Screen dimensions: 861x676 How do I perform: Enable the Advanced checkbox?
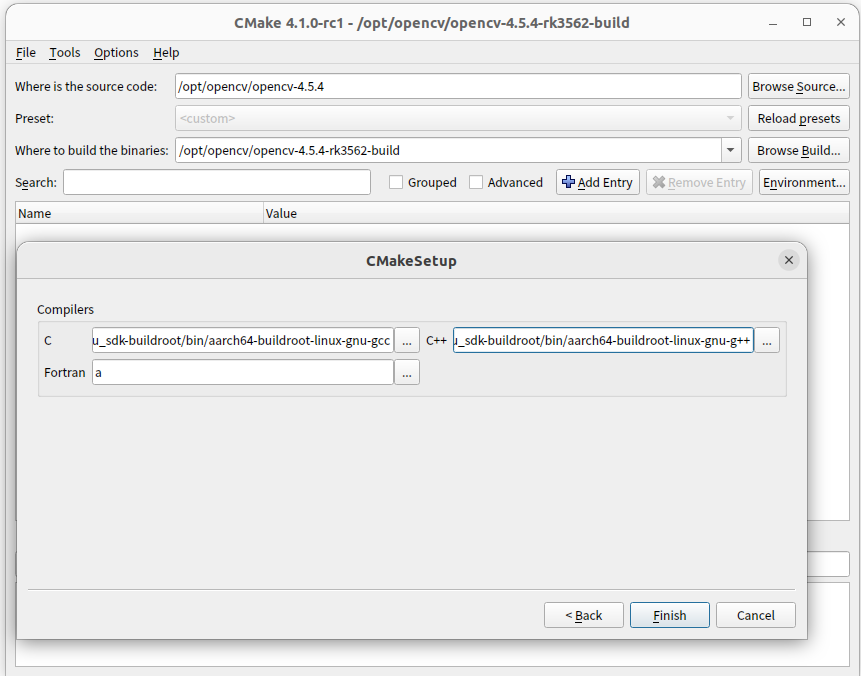point(476,182)
